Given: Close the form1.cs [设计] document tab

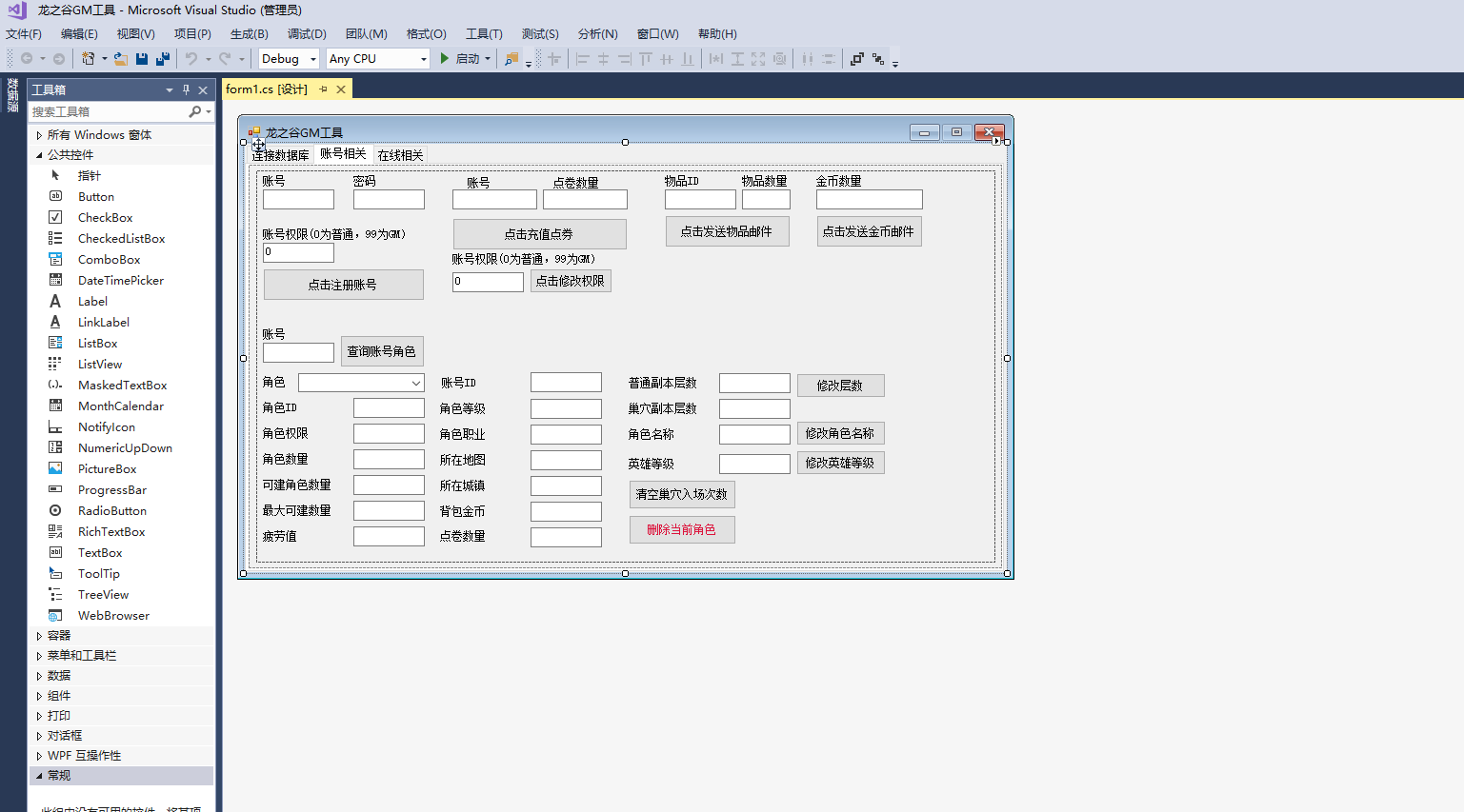Looking at the screenshot, I should pyautogui.click(x=341, y=89).
